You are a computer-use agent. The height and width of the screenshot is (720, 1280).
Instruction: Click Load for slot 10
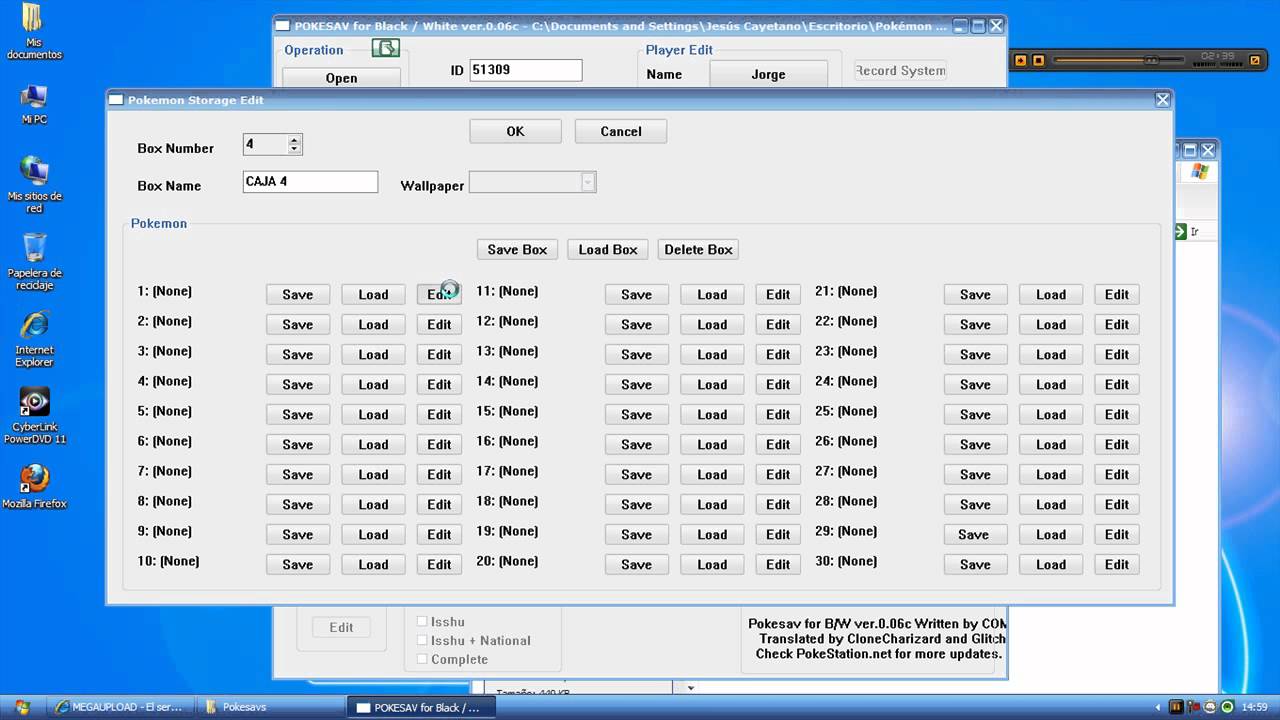(373, 564)
